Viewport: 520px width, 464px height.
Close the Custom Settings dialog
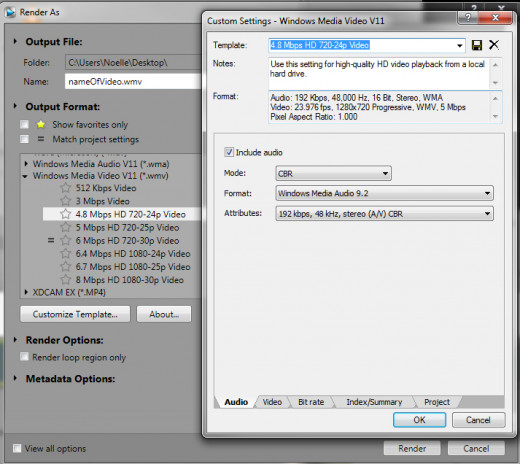point(495,17)
